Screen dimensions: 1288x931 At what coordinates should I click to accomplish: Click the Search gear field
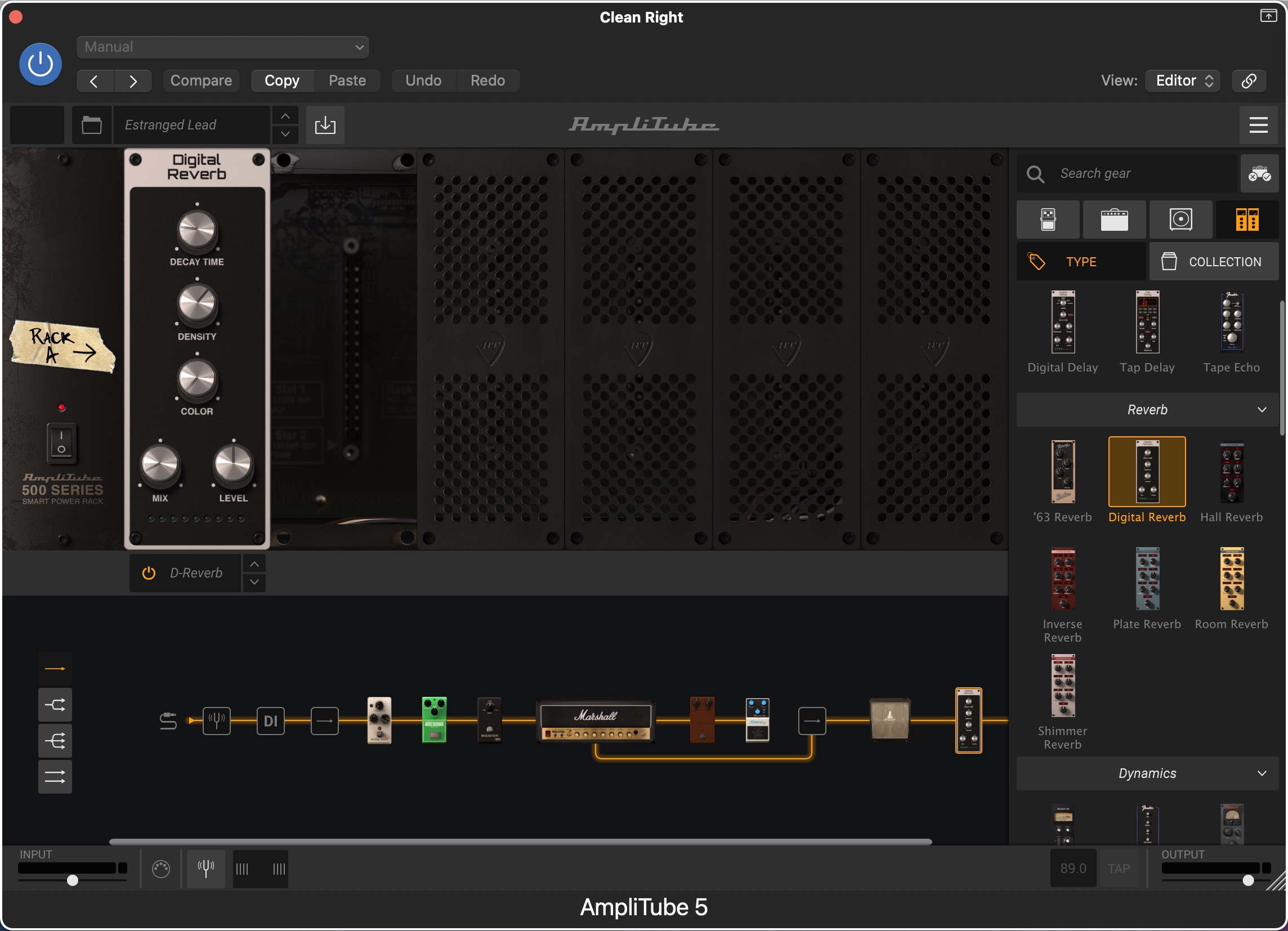(x=1128, y=174)
